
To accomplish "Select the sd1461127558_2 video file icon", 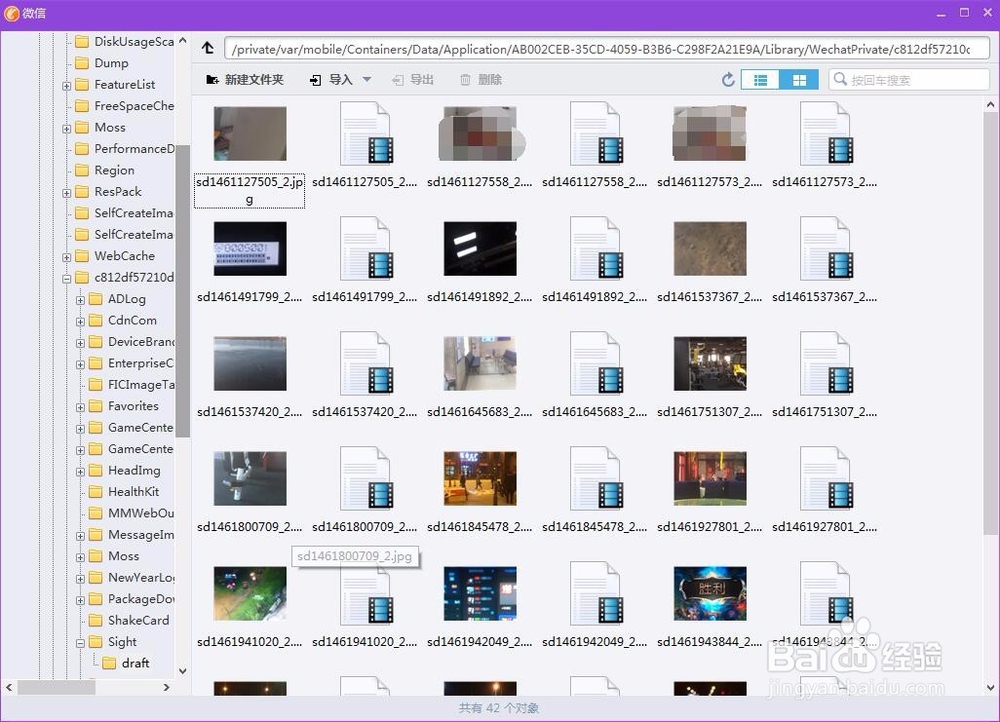I will point(595,133).
